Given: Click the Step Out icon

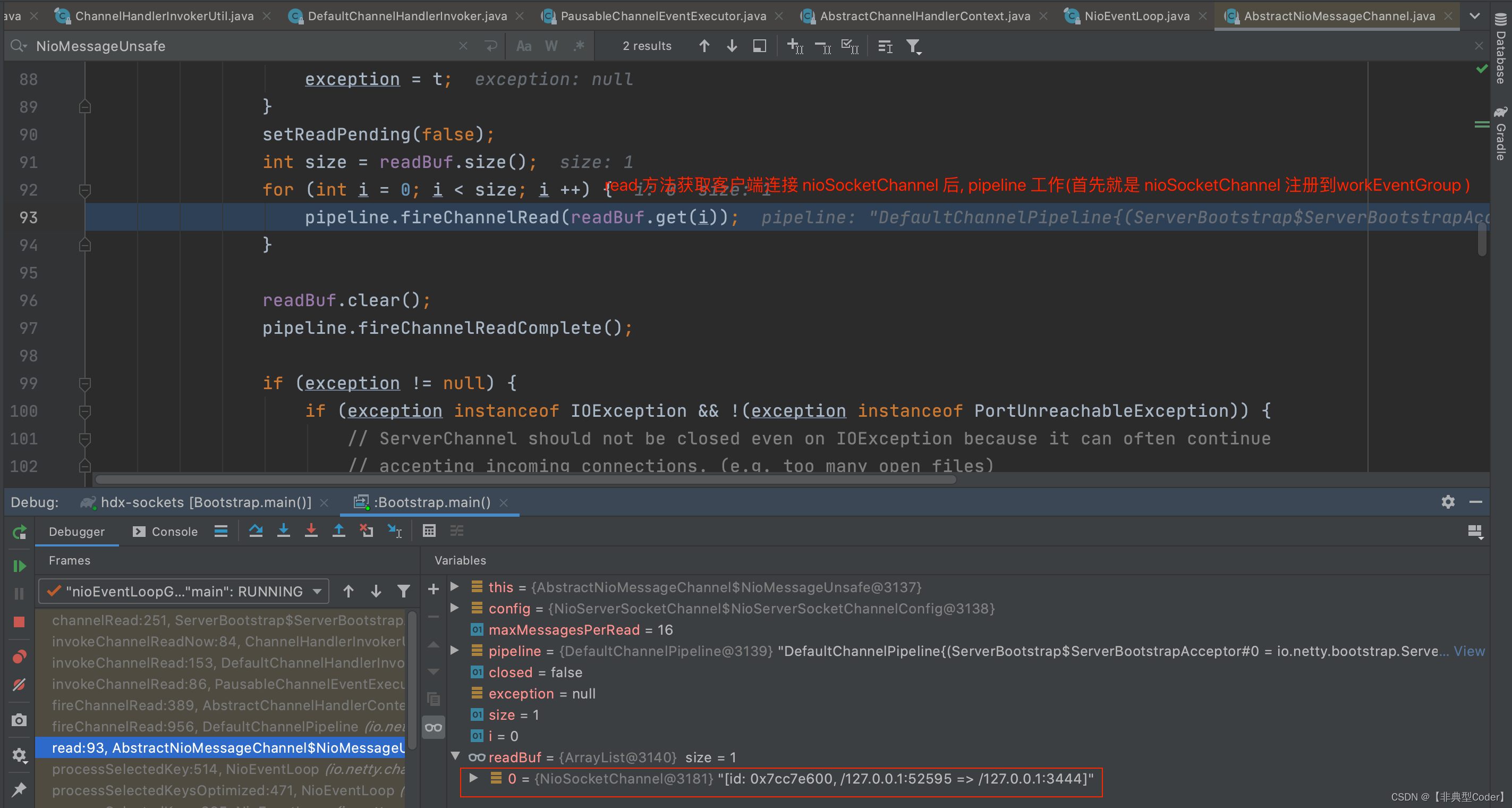Looking at the screenshot, I should click(x=338, y=531).
